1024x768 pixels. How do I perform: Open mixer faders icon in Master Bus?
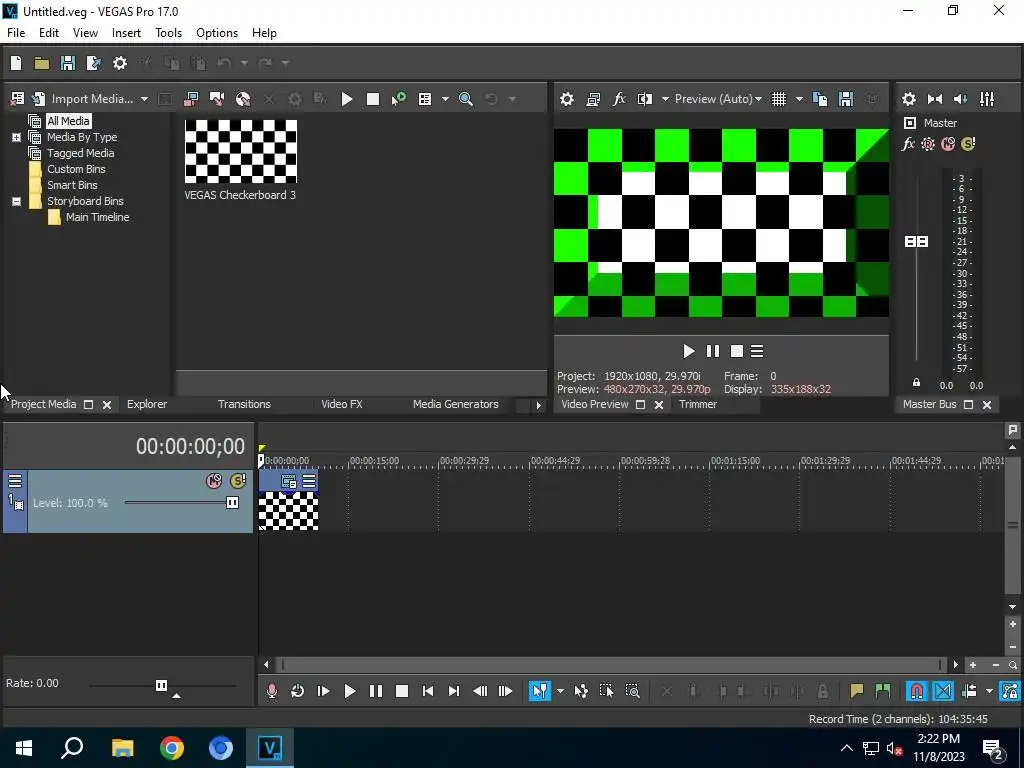click(x=987, y=99)
